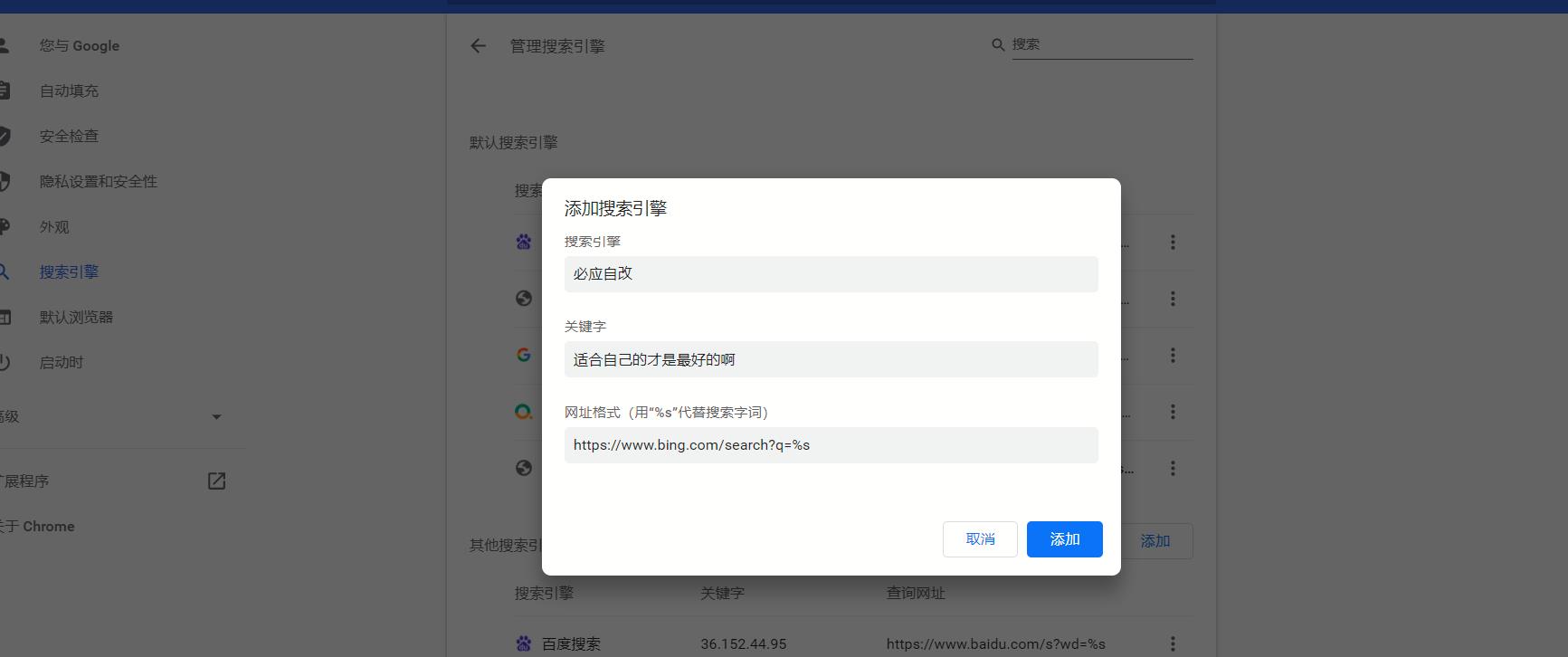Screen dimensions: 1568x657
Task: Open three-dot menu for Google engine row
Action: [1173, 356]
